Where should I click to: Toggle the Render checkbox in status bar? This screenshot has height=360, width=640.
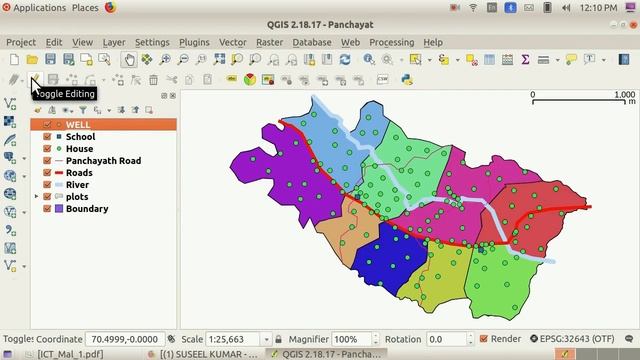click(484, 339)
